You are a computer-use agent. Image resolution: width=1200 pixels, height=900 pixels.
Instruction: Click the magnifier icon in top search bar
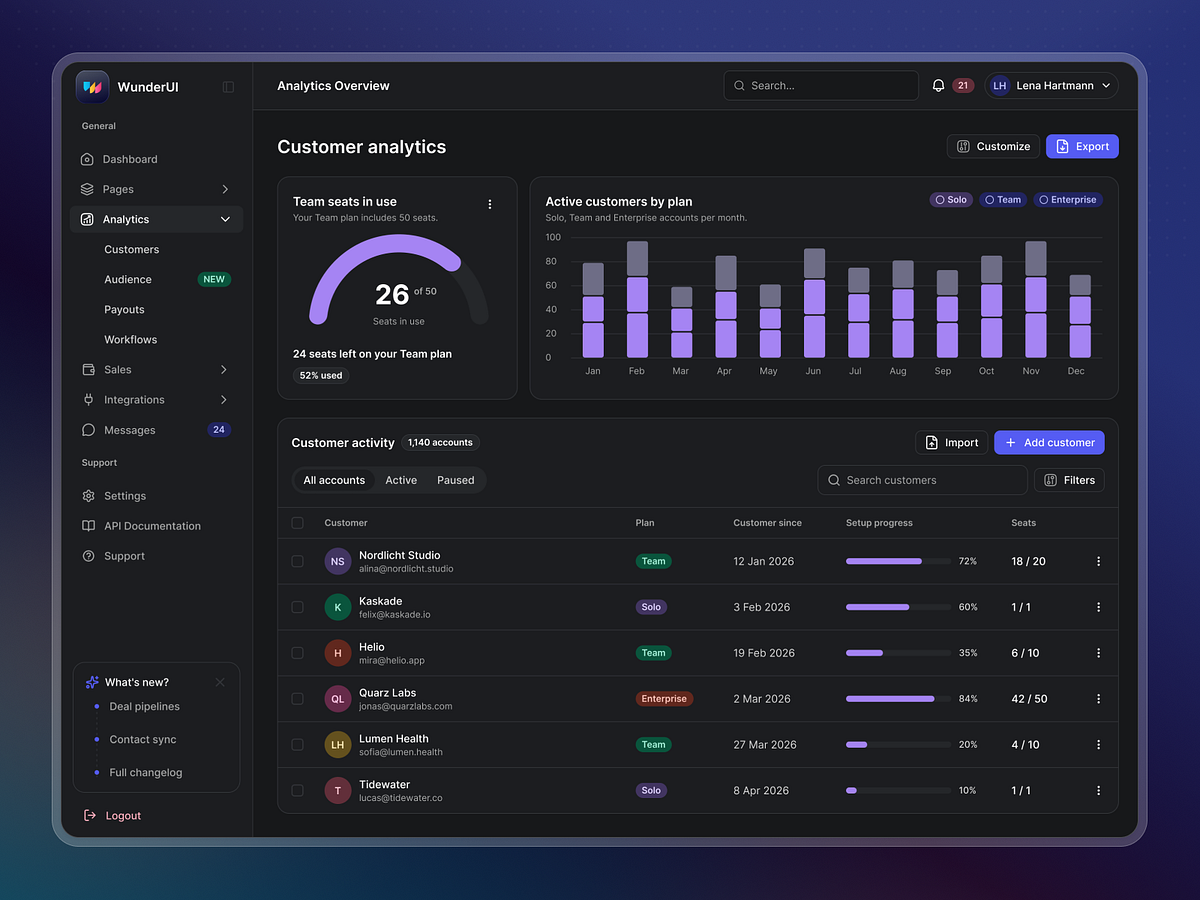click(740, 86)
